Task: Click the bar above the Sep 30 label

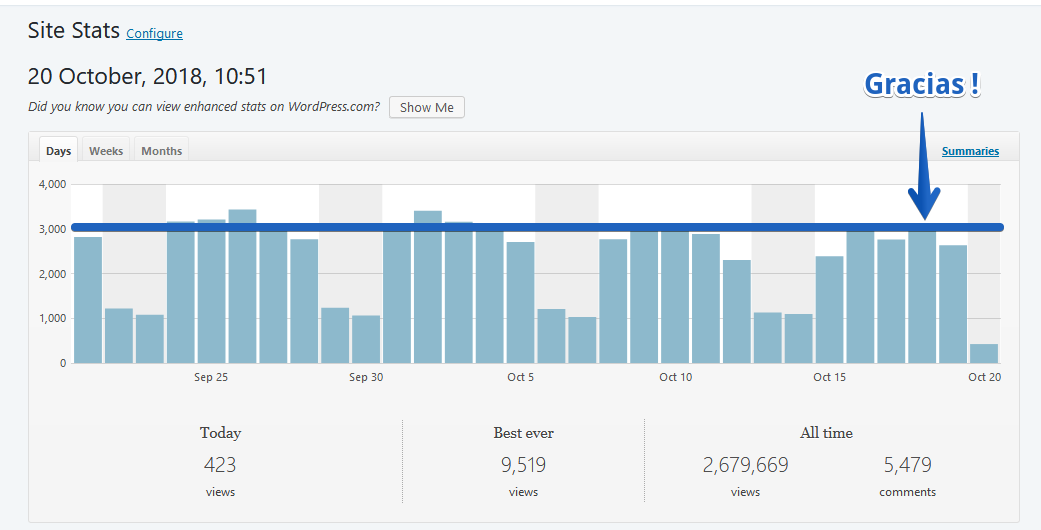Action: coord(366,339)
